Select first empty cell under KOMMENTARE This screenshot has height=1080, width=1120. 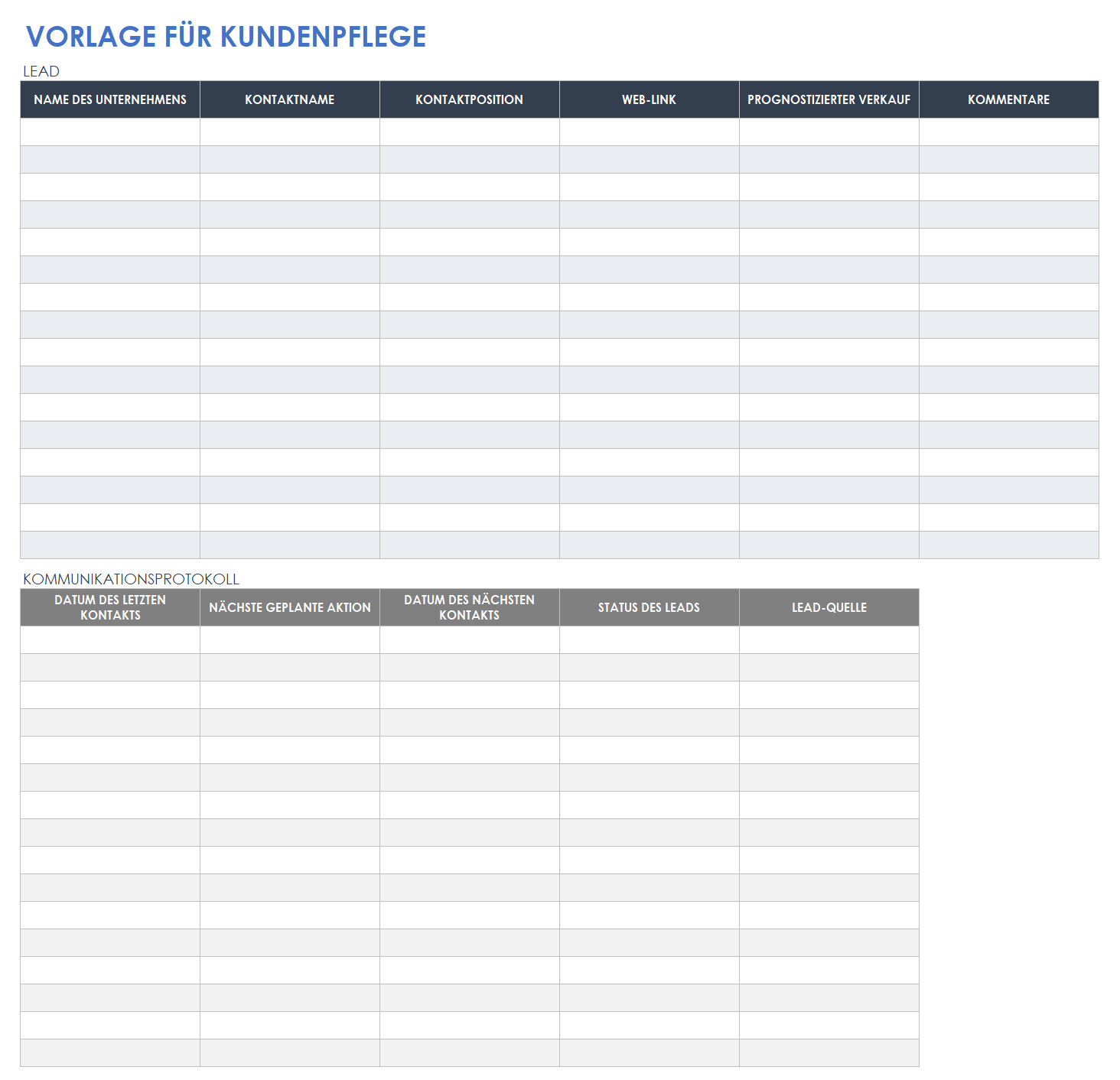coord(1009,132)
